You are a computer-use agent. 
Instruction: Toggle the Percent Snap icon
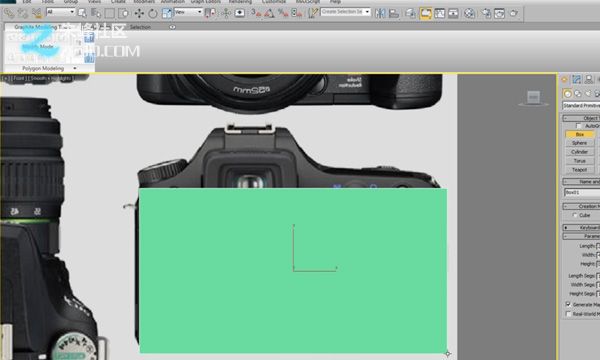[x=283, y=14]
